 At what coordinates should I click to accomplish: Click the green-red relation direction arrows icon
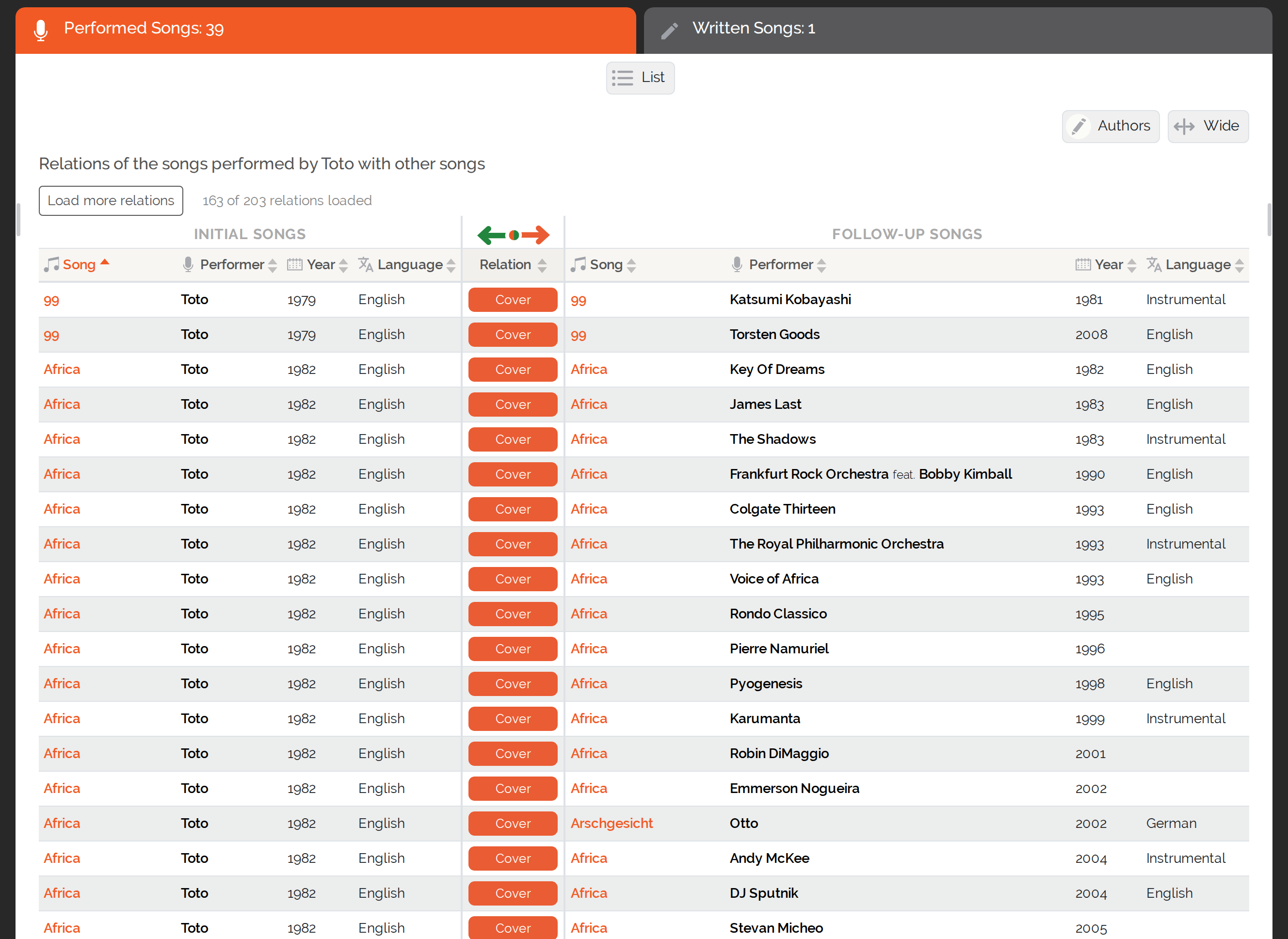(513, 235)
